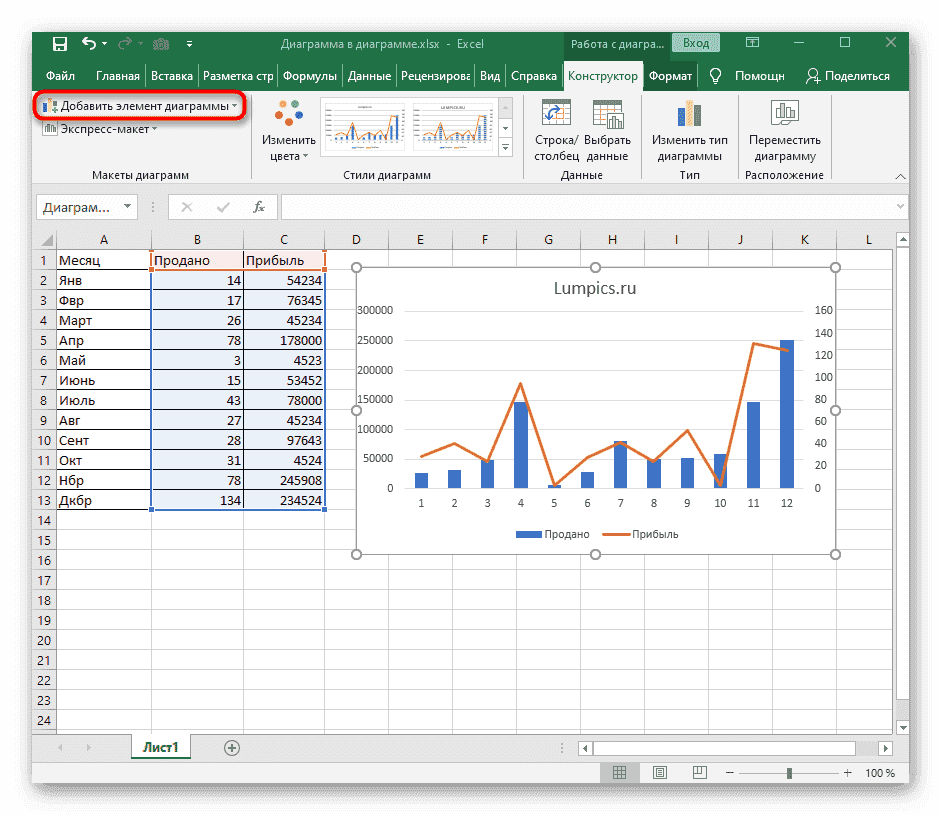Switch to Normal view in status bar

click(620, 773)
